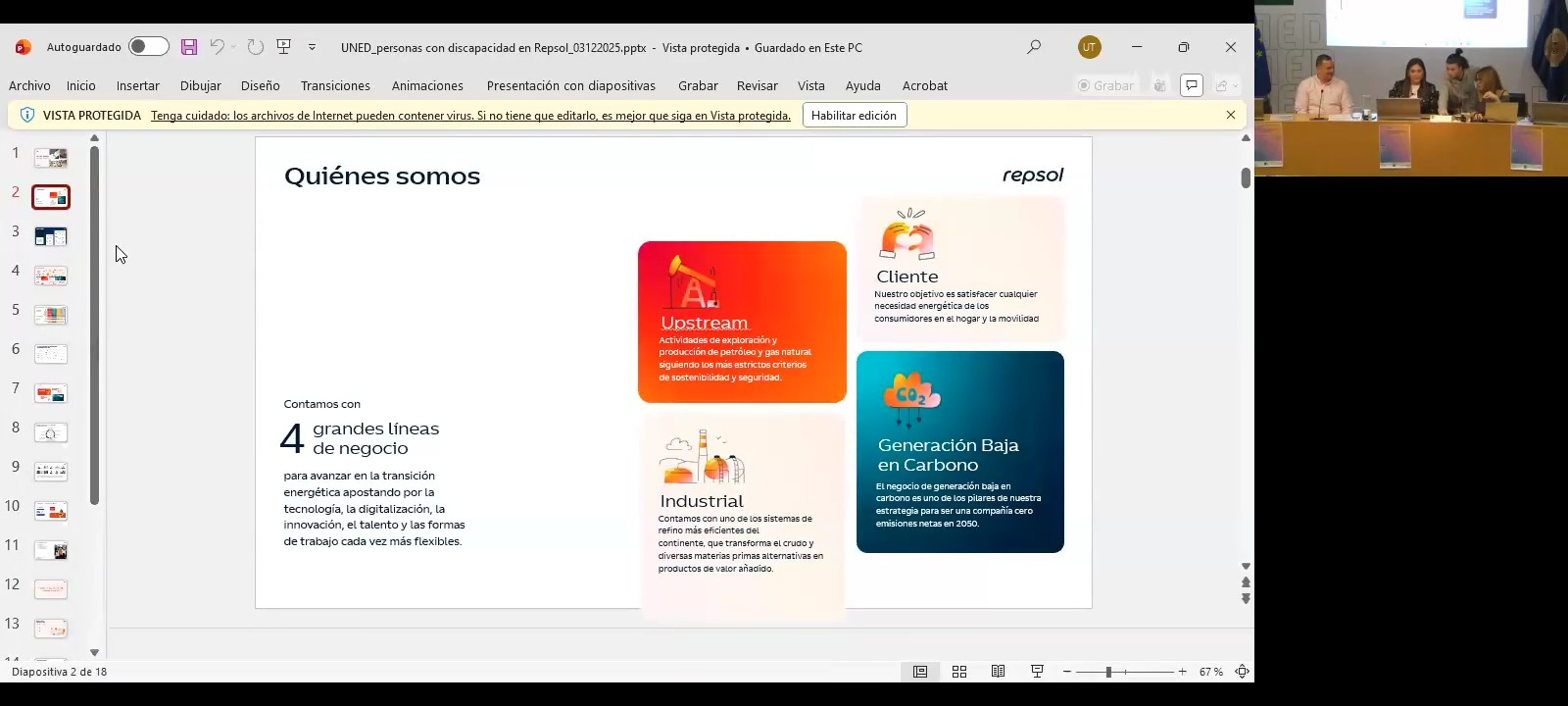Open the Undo history dropdown arrow
This screenshot has height=706, width=1568.
point(233,47)
